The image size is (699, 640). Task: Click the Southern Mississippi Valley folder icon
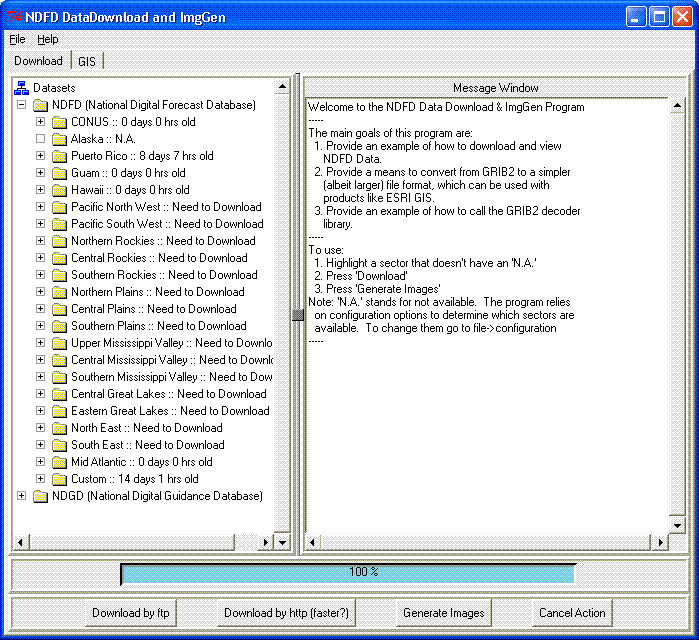[59, 377]
